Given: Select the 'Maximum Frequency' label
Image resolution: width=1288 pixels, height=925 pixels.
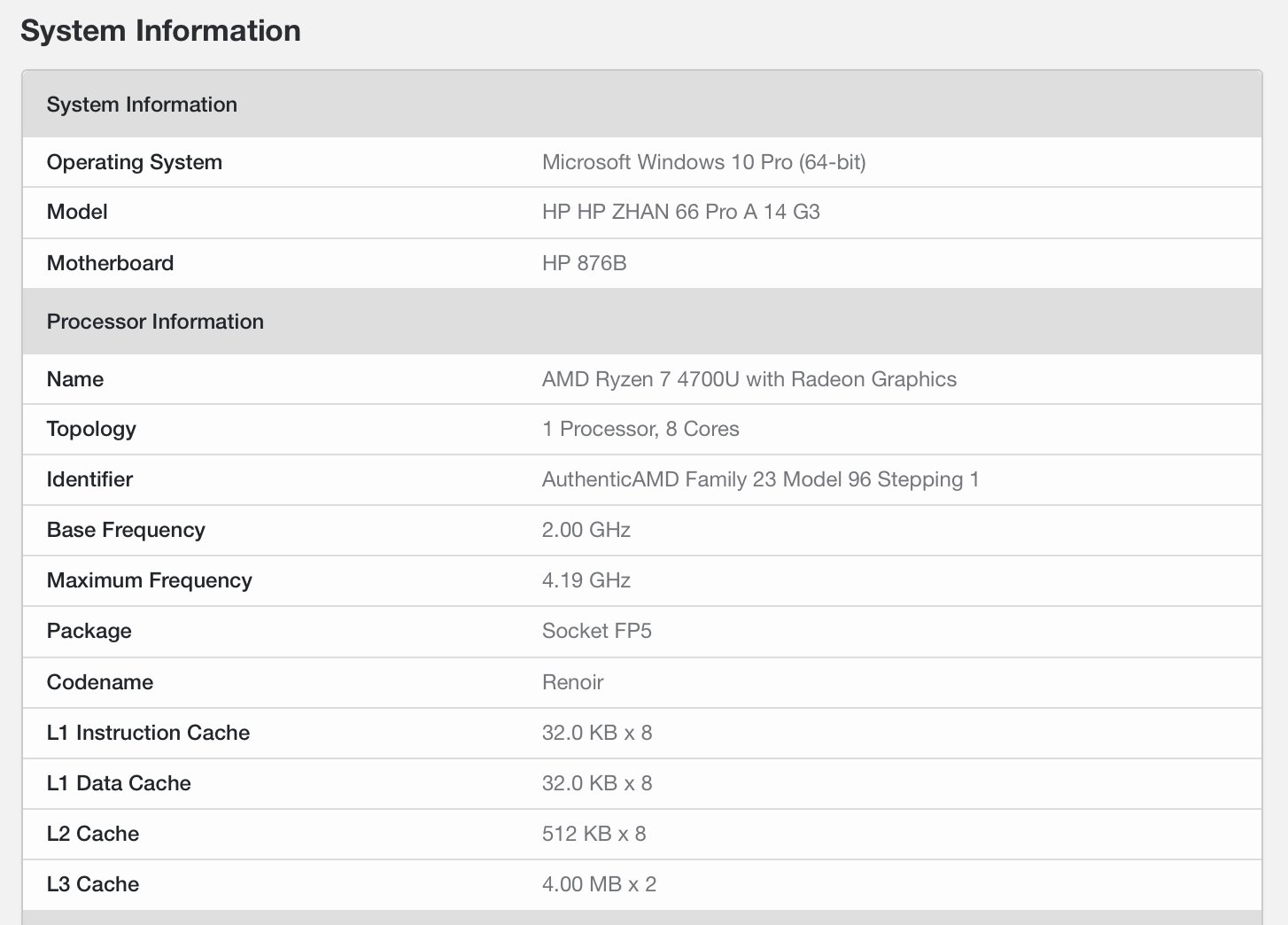Looking at the screenshot, I should [150, 580].
